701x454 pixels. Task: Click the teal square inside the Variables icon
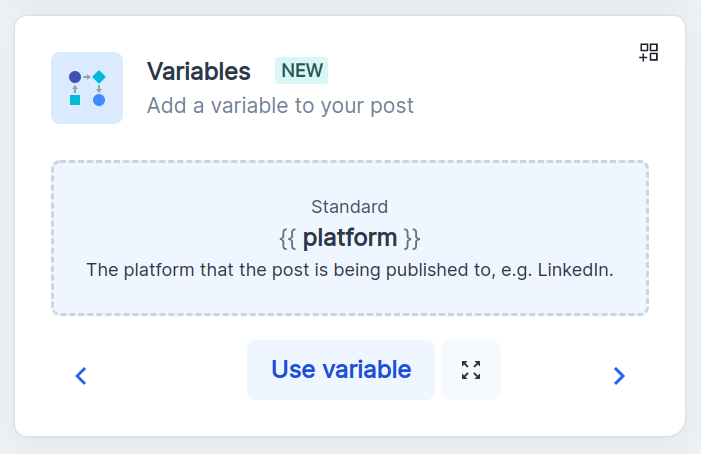click(x=75, y=100)
